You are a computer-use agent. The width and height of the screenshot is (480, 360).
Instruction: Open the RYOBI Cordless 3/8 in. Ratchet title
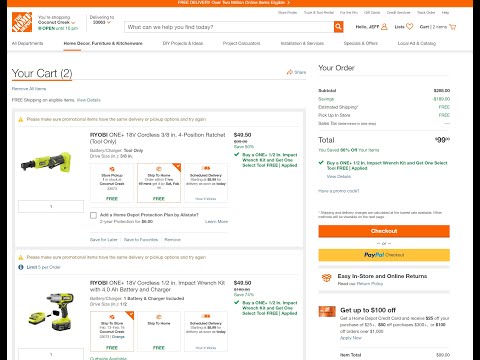[158, 138]
